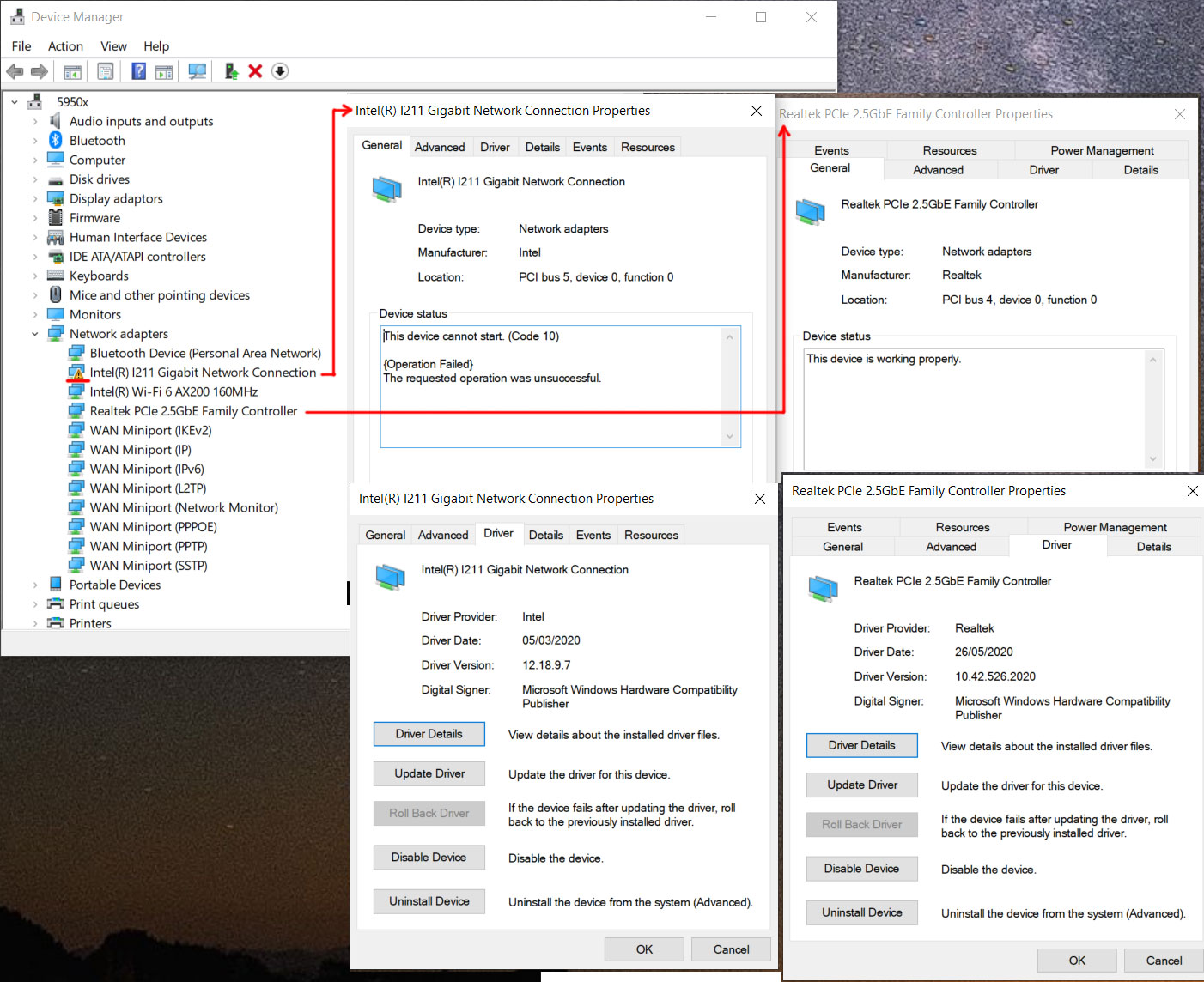Viewport: 1204px width, 982px height.
Task: Collapse the Network adapters category
Action: pos(35,334)
